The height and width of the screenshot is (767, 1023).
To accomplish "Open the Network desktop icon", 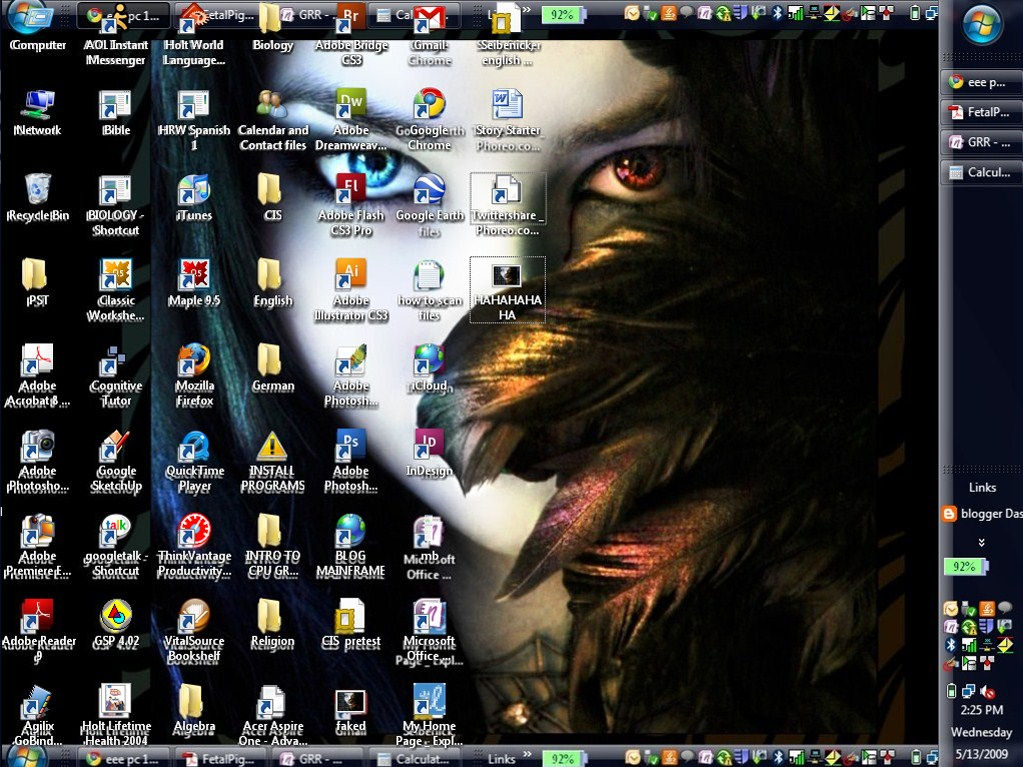I will point(37,112).
